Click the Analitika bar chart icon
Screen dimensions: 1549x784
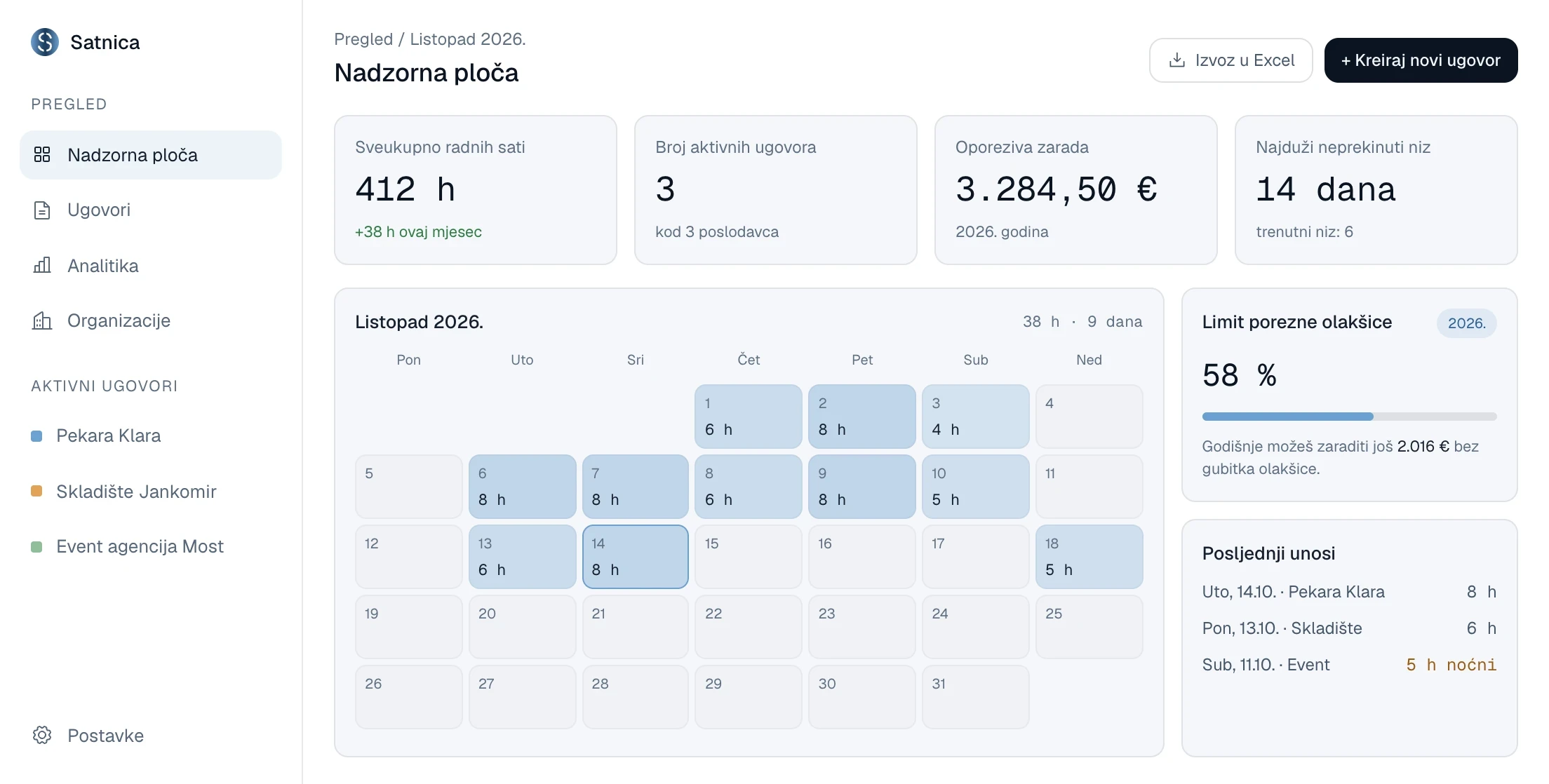tap(42, 265)
